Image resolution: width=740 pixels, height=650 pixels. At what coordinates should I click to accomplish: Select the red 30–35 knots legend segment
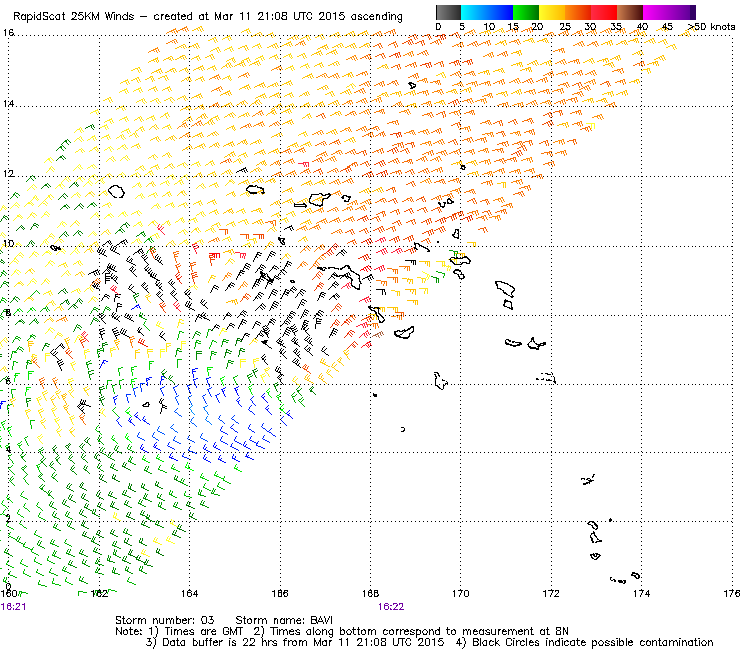[x=604, y=12]
